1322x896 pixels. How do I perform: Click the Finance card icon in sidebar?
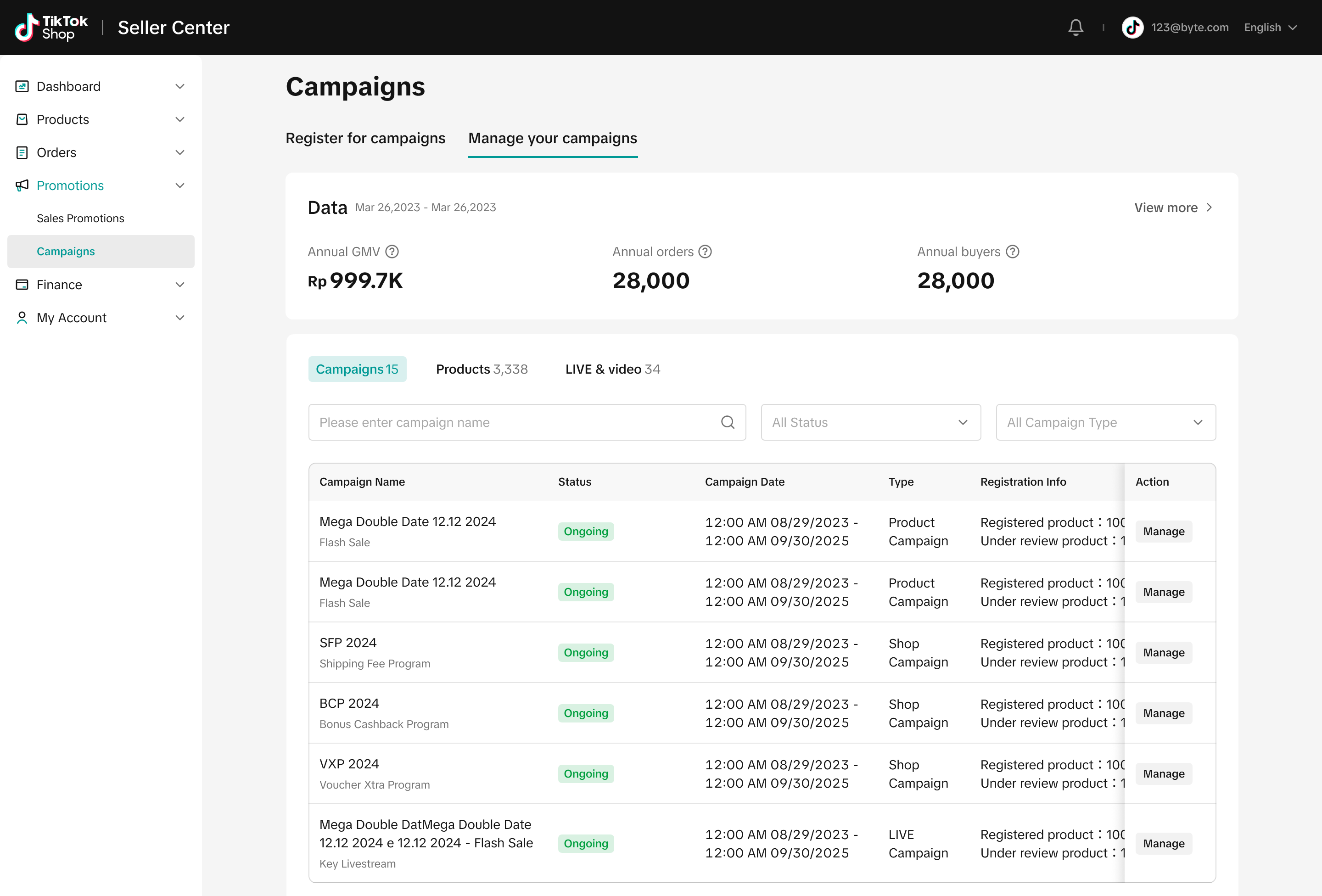click(22, 285)
